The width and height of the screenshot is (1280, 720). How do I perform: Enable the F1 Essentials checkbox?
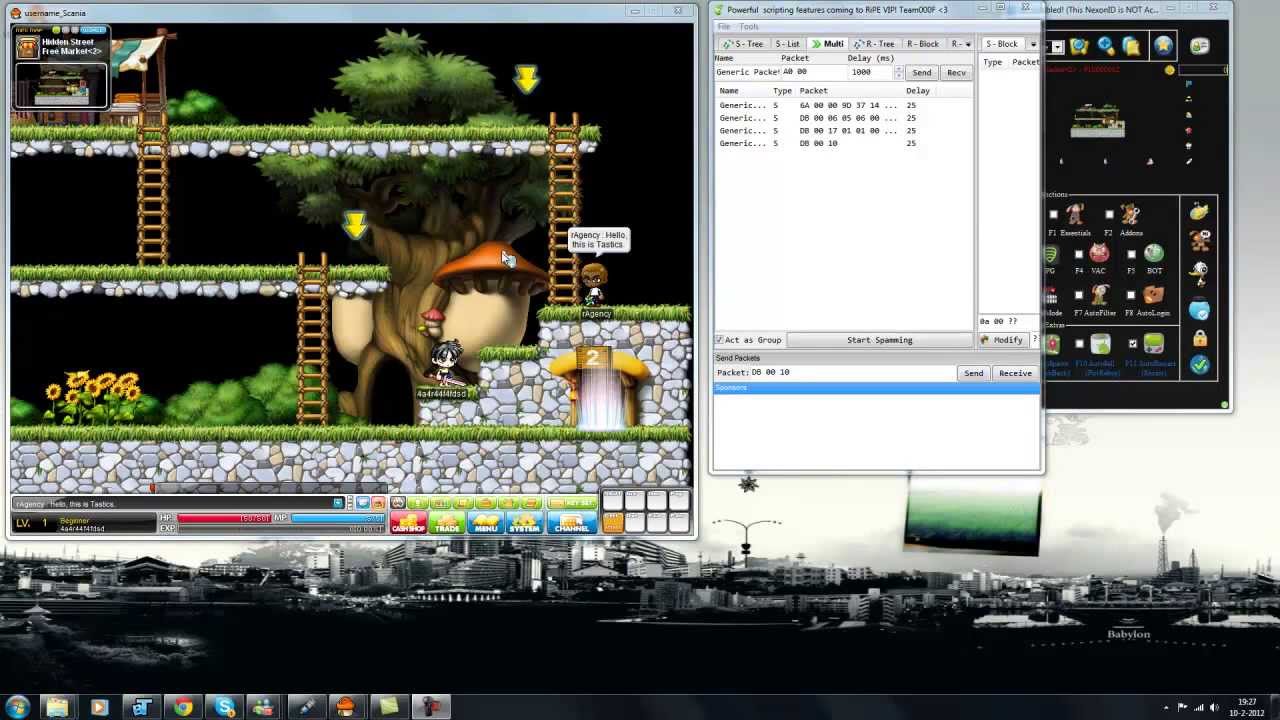[x=1053, y=214]
